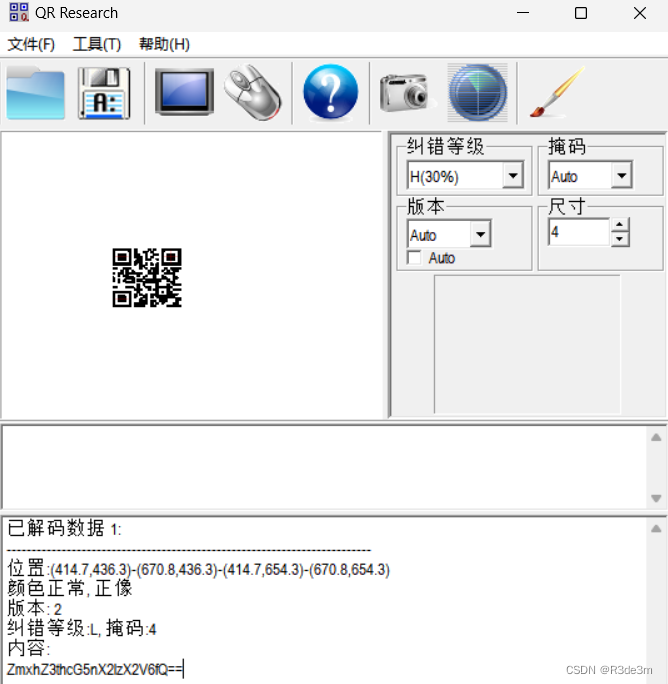This screenshot has width=668, height=684.
Task: Open a file with the folder icon
Action: coord(36,93)
